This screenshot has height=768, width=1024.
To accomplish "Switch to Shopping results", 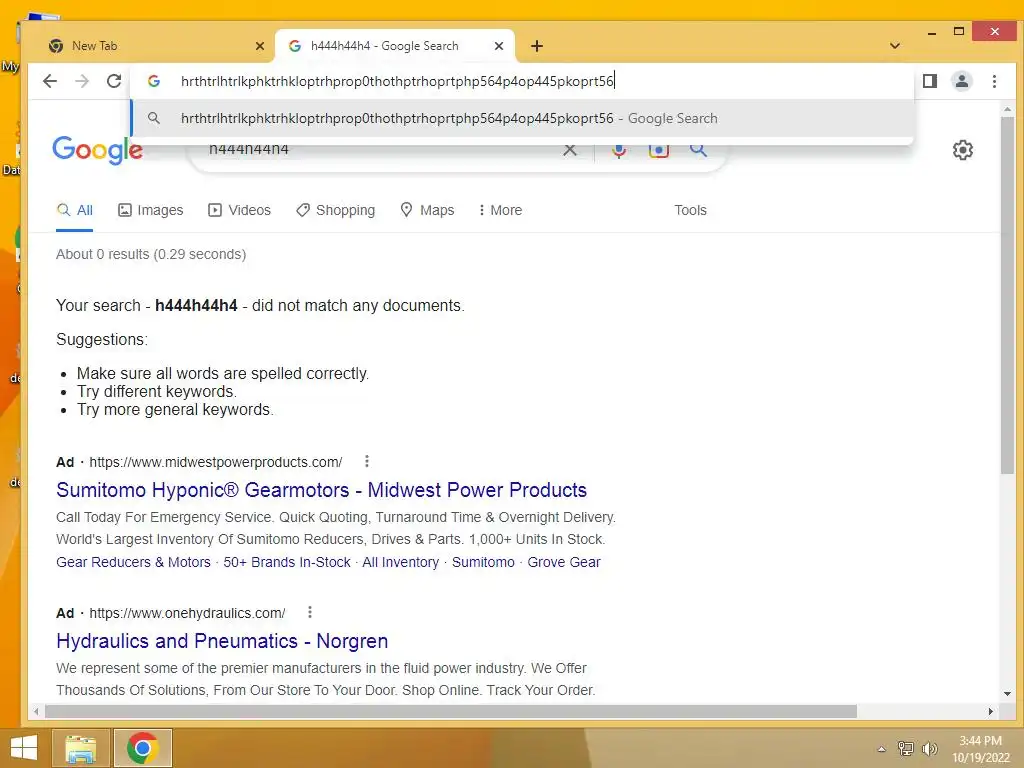I will tap(335, 210).
